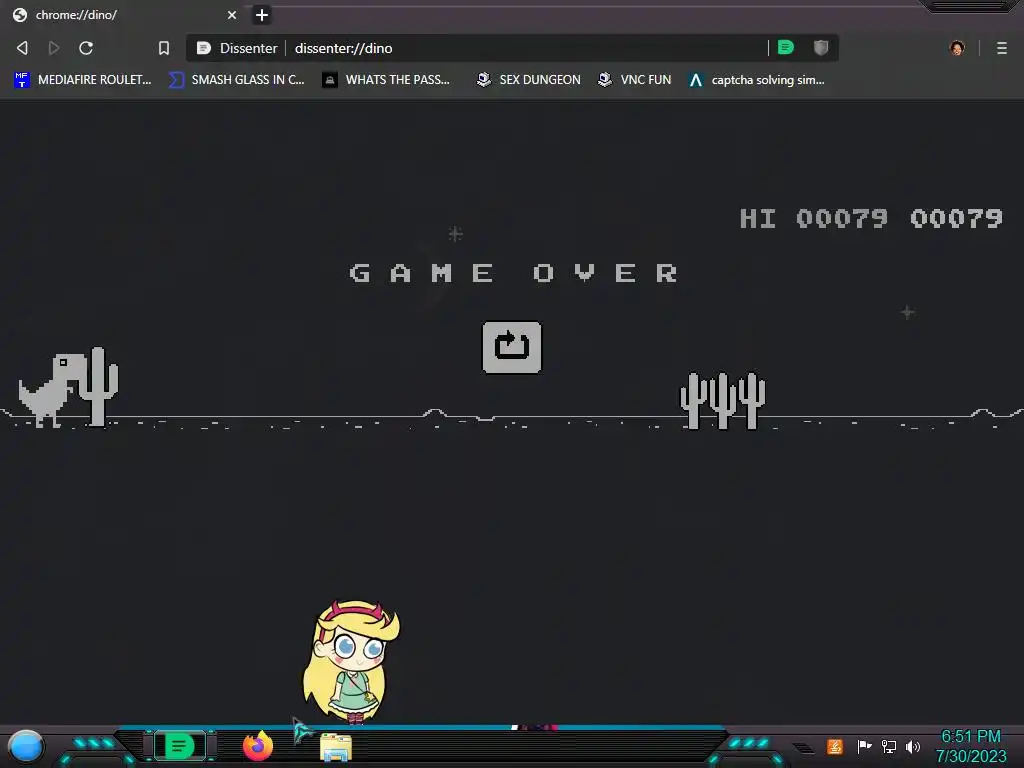Open MEDIAFIRE ROULET... bookmark
1024x768 pixels.
pos(83,80)
